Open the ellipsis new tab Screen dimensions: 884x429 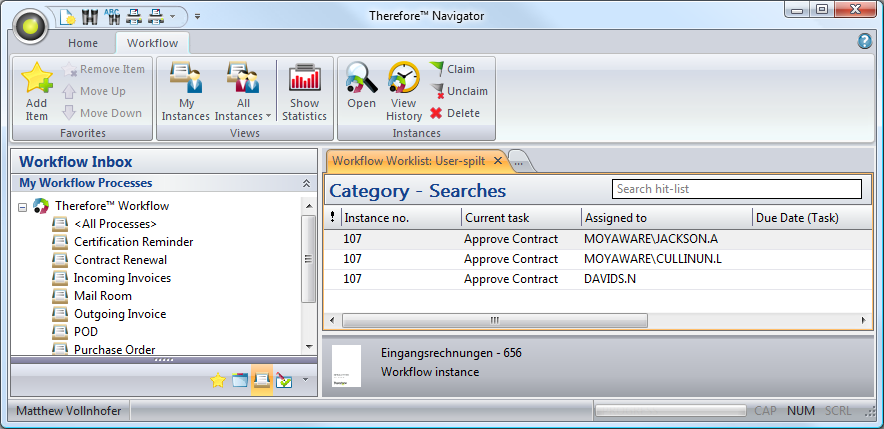519,162
